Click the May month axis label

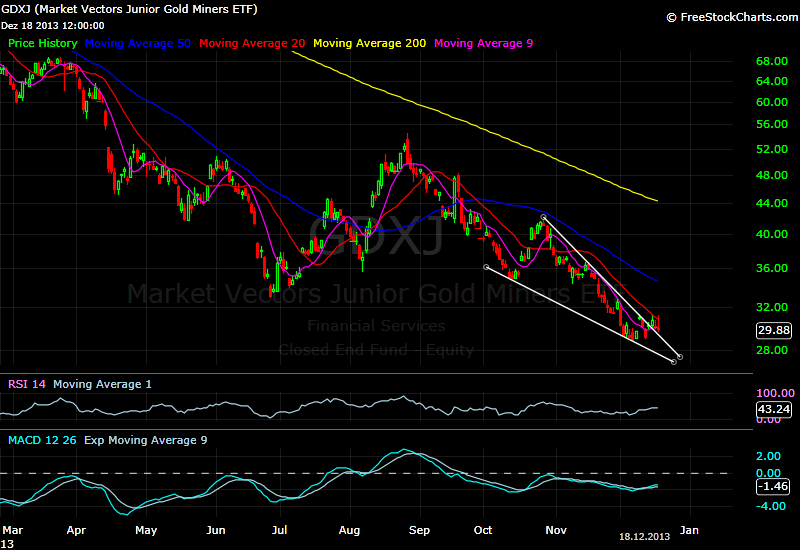point(146,530)
